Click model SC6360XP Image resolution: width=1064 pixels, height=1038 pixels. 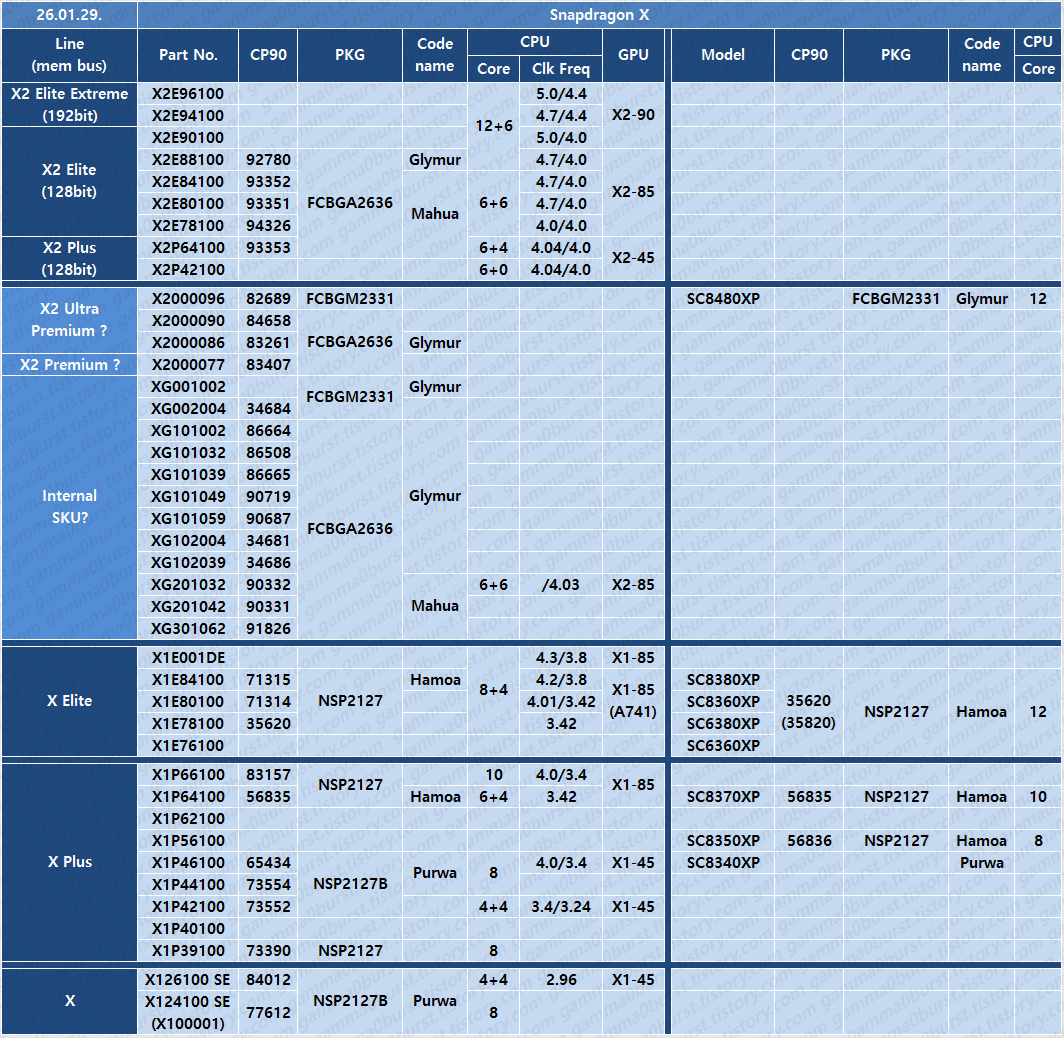point(723,746)
